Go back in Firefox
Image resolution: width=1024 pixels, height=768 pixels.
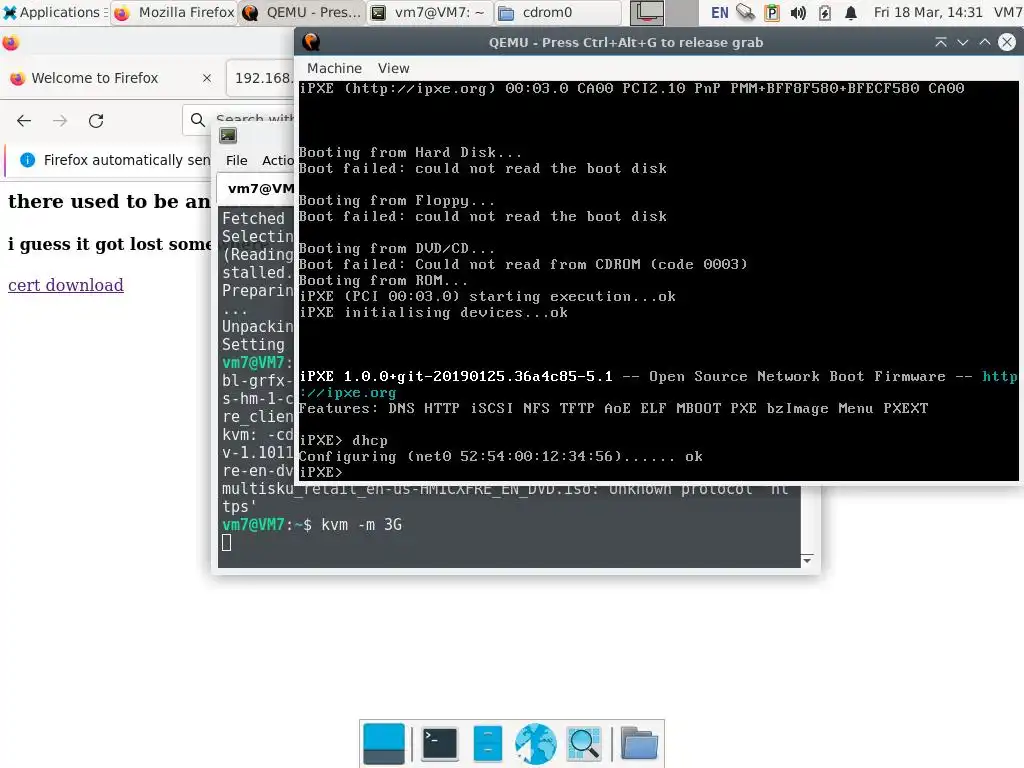pos(24,120)
